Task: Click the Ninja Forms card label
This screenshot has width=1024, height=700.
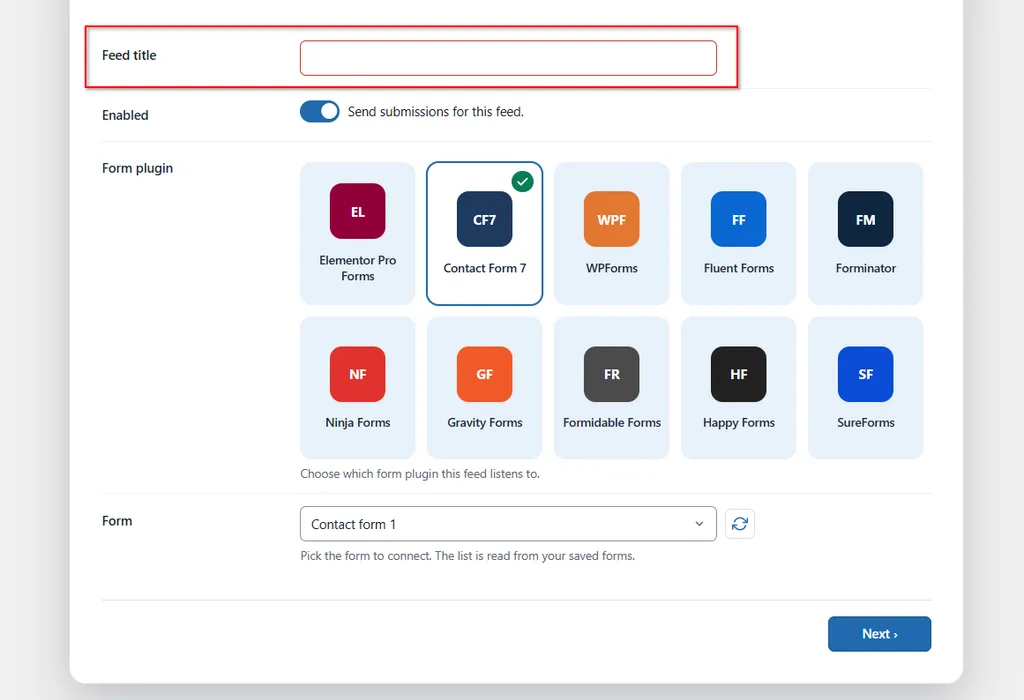Action: click(x=357, y=422)
